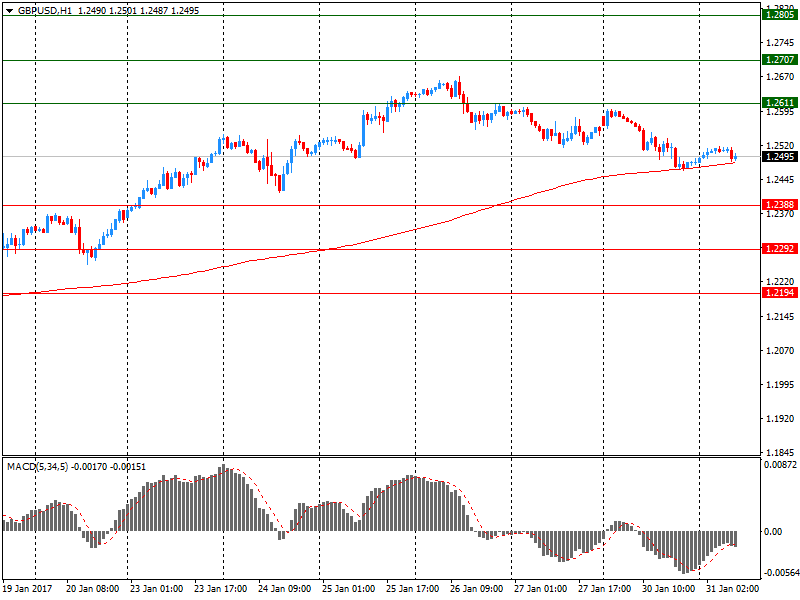Click the 1.2611 green resistance label
The image size is (800, 600).
pos(780,103)
